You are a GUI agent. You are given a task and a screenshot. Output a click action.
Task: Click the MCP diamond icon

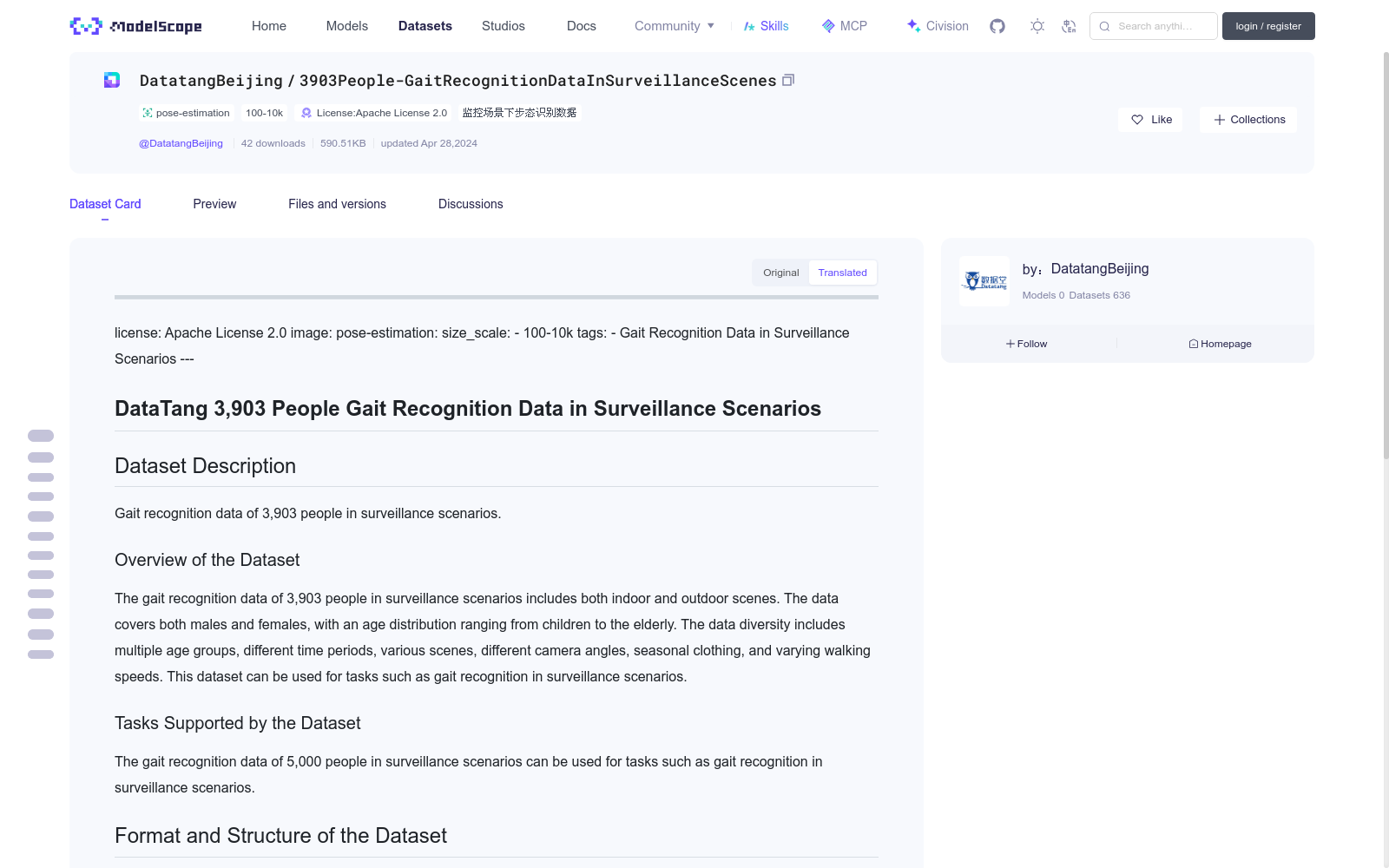pyautogui.click(x=828, y=26)
